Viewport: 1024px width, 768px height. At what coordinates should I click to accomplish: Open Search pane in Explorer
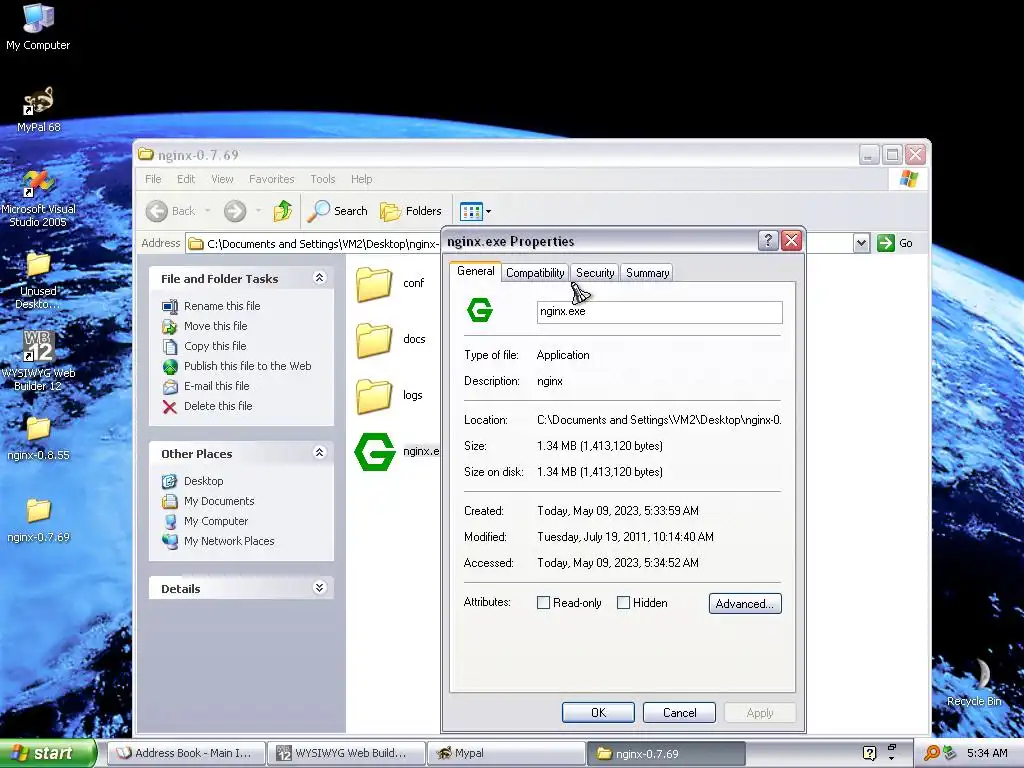338,211
